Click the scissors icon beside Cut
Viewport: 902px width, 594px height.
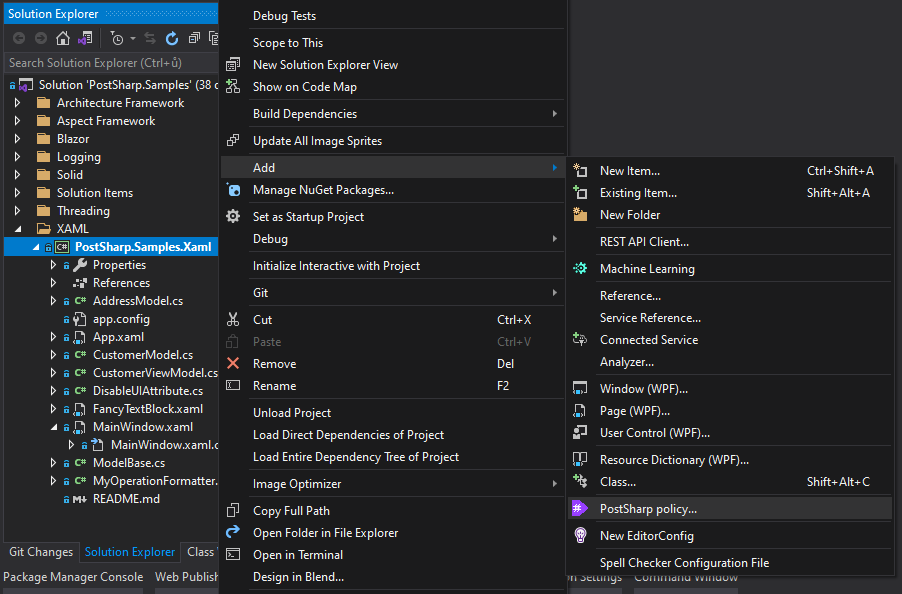click(233, 319)
